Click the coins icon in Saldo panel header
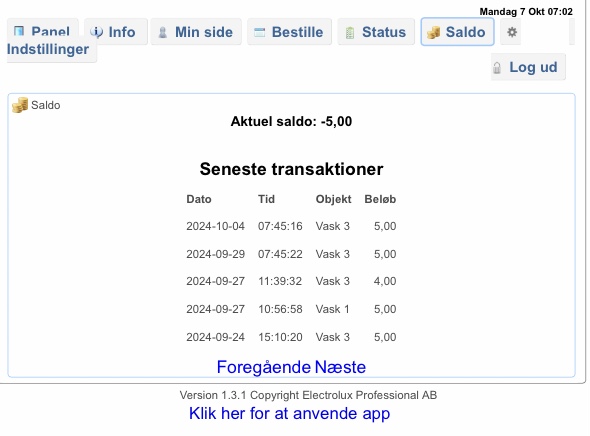Image resolution: width=590 pixels, height=436 pixels. (x=20, y=105)
